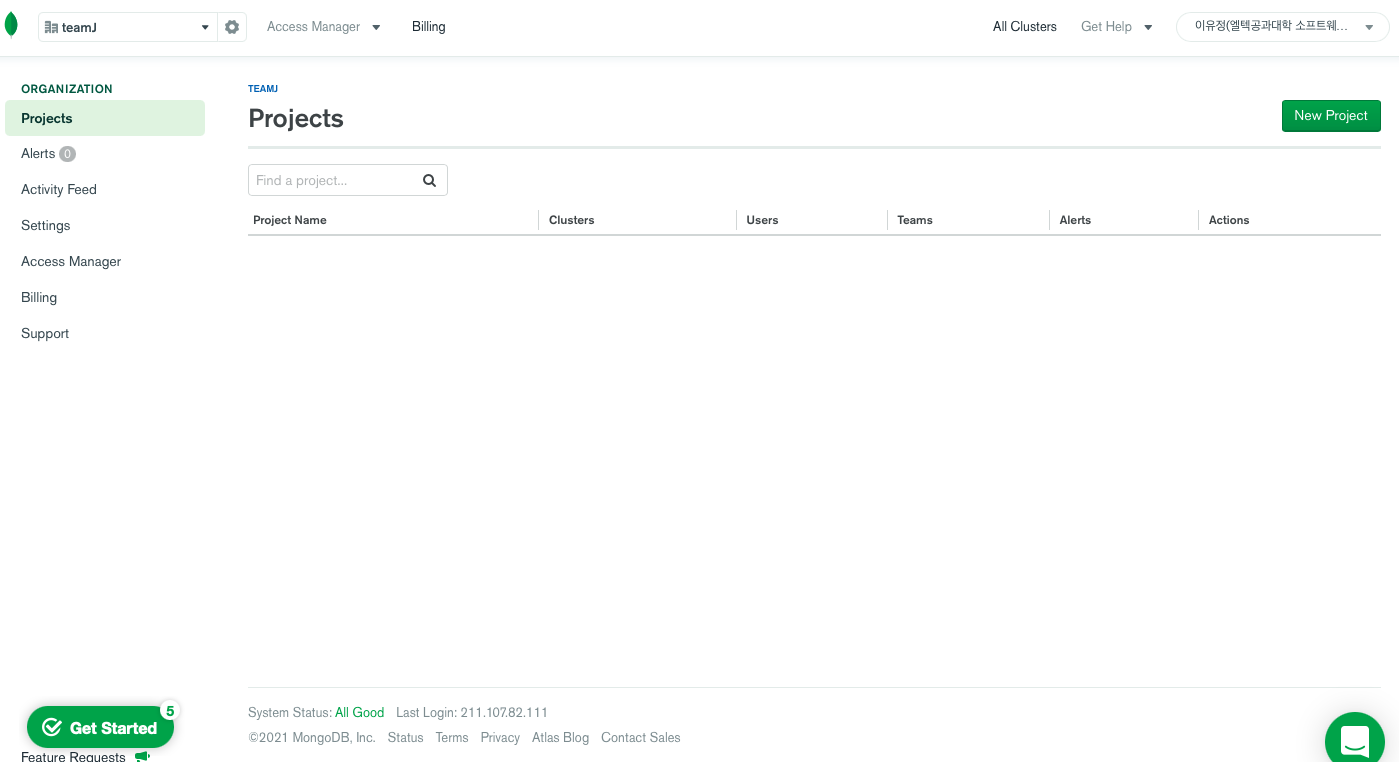Open the teamJ organization dropdown
Viewport: 1399px width, 762px height.
[127, 27]
